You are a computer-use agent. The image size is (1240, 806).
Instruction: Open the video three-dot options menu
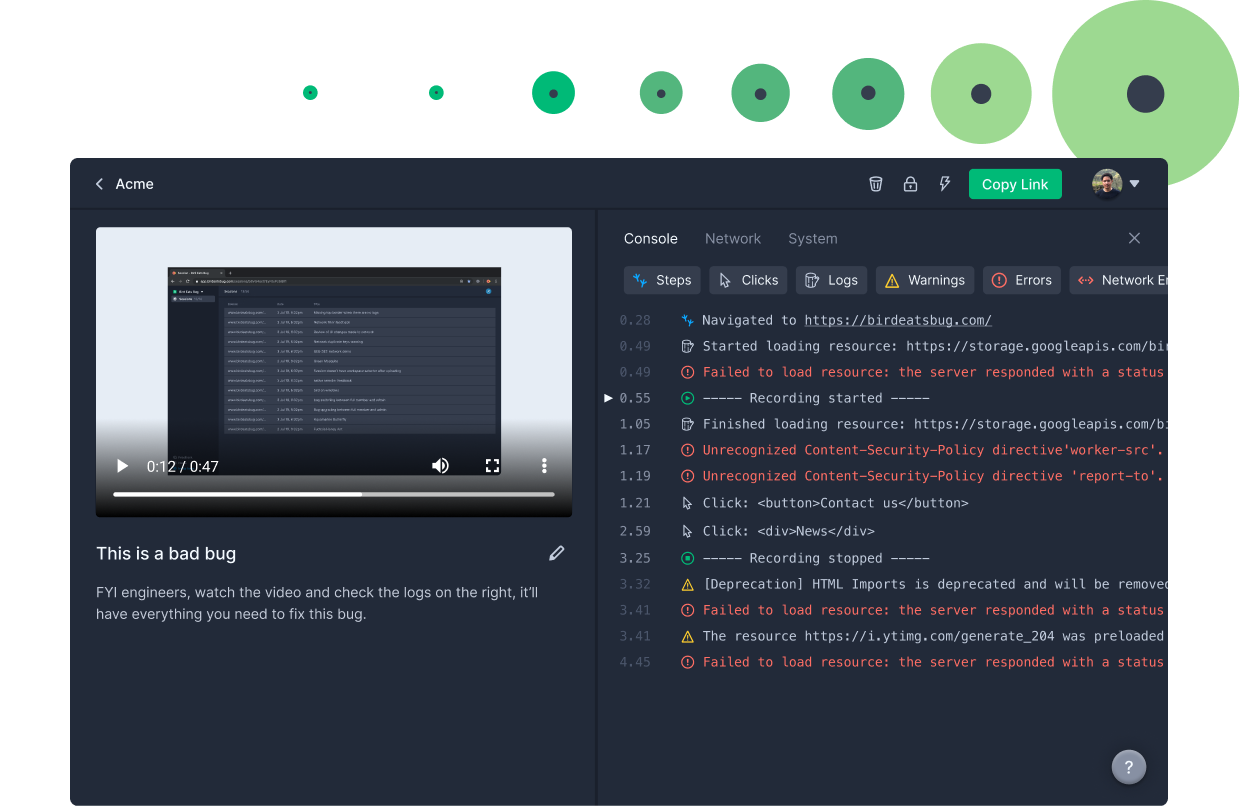tap(544, 465)
